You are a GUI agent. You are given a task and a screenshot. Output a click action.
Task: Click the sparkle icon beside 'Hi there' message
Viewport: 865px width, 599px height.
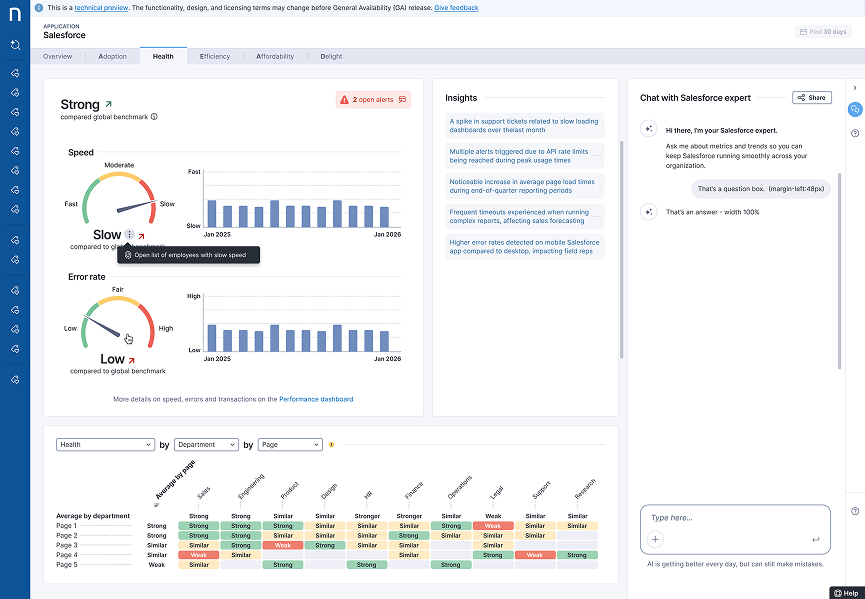point(649,129)
